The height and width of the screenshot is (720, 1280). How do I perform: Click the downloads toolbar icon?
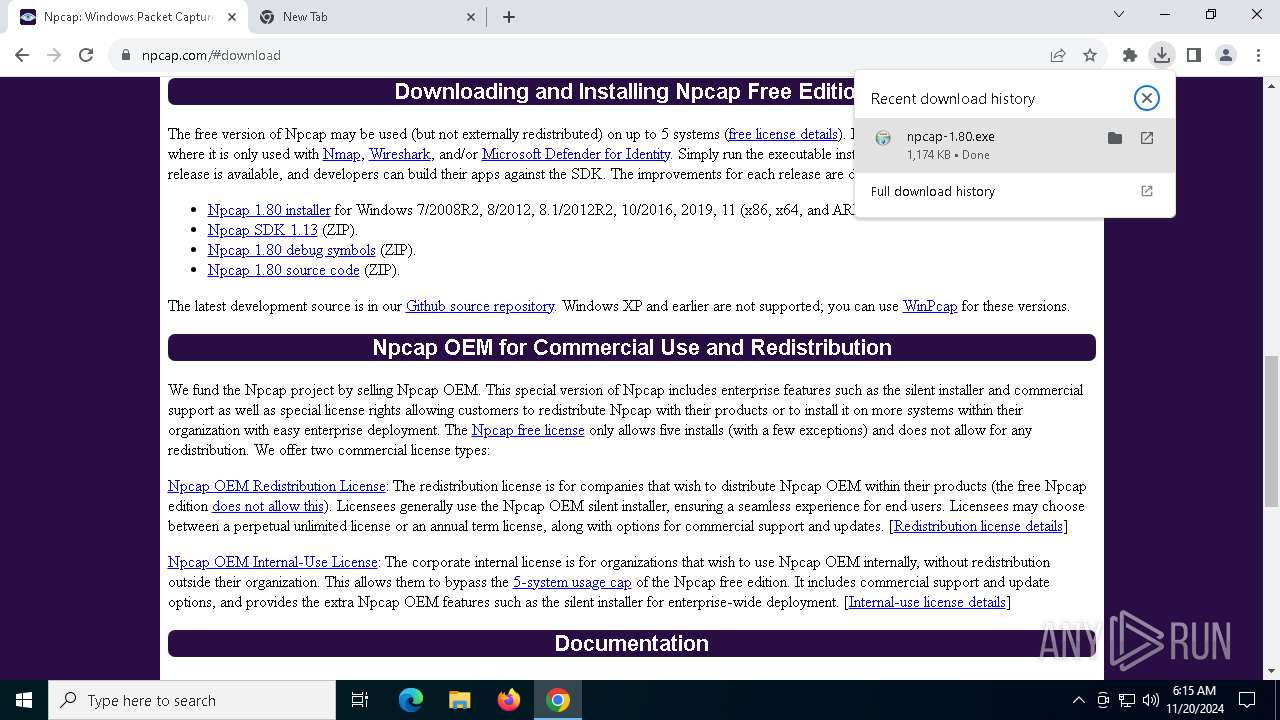[1161, 55]
